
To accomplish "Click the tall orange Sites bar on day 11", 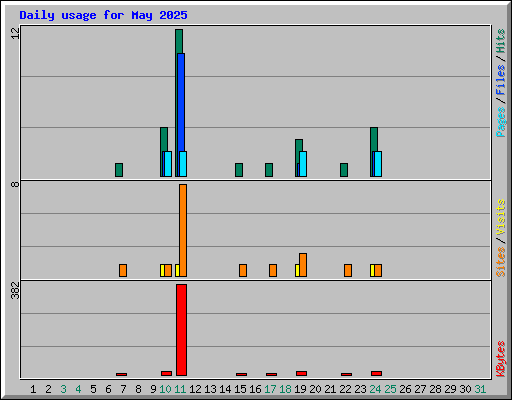I will click(183, 230).
